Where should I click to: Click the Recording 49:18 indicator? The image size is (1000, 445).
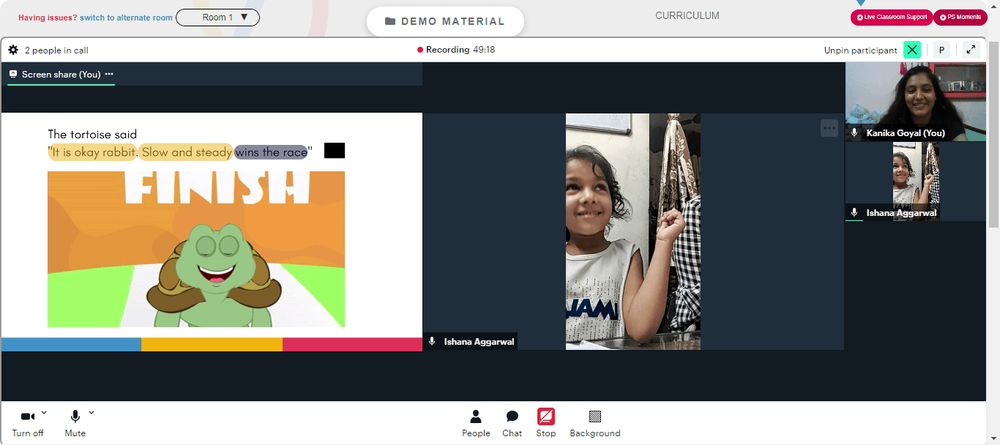click(x=456, y=50)
